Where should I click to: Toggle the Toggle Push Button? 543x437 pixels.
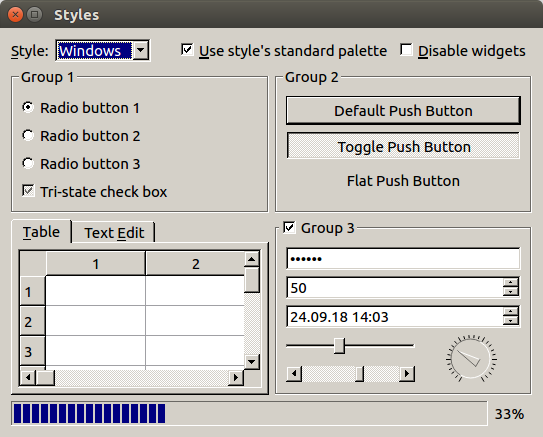403,146
